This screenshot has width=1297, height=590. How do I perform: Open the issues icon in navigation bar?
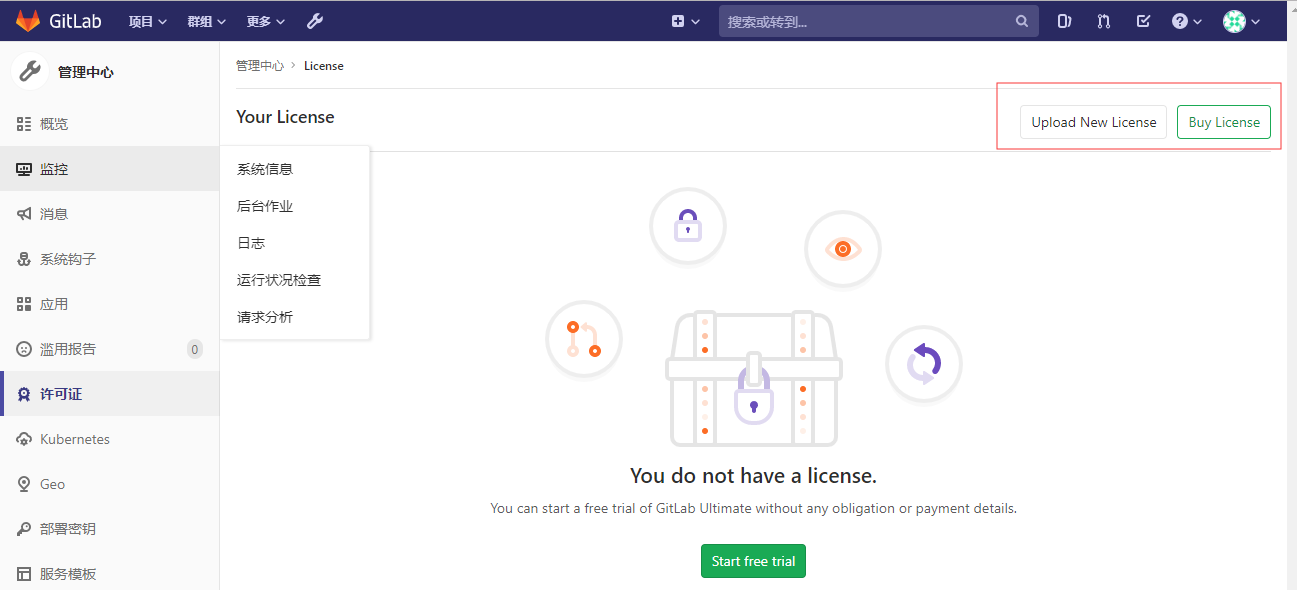(x=1063, y=20)
